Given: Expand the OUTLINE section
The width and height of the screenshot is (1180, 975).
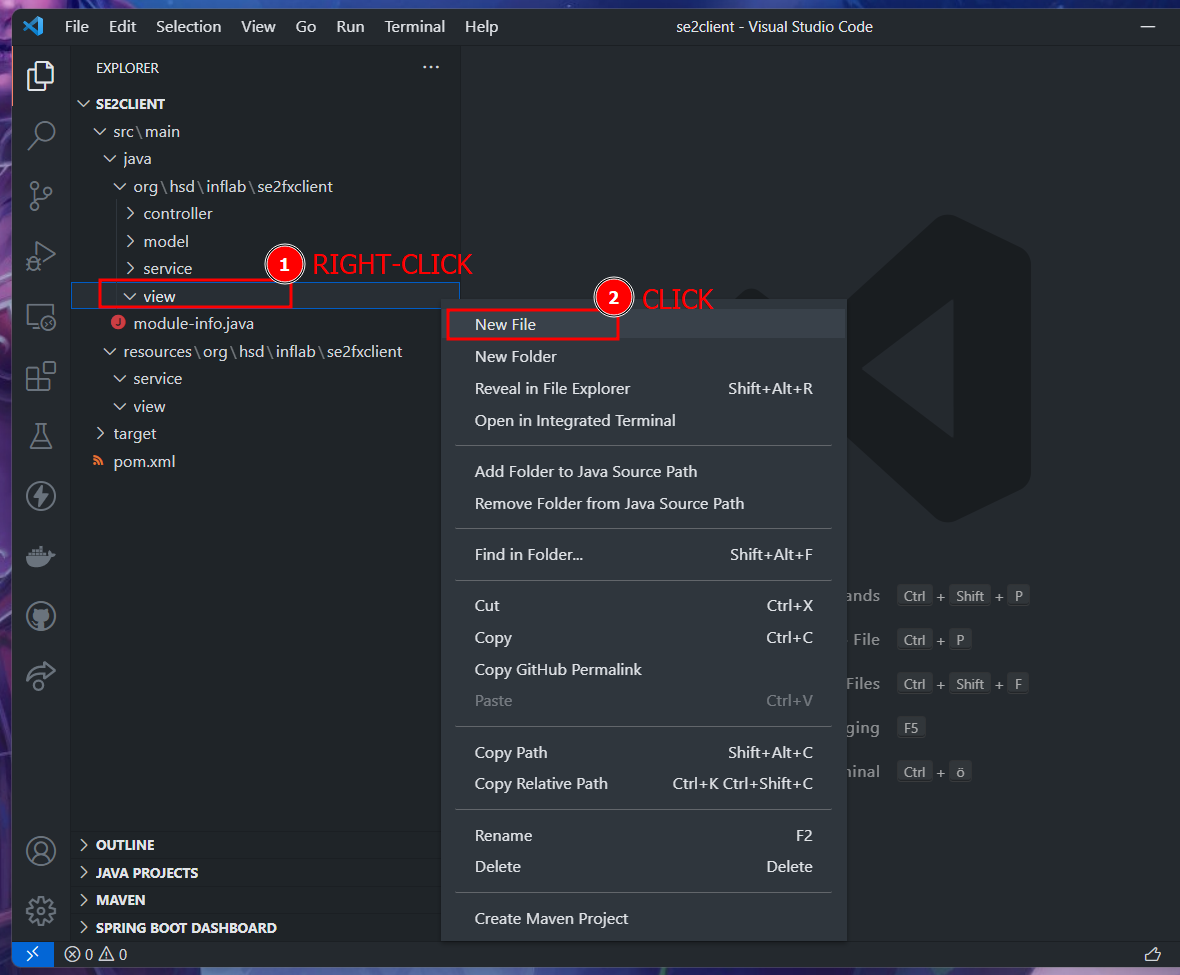Looking at the screenshot, I should tap(84, 845).
